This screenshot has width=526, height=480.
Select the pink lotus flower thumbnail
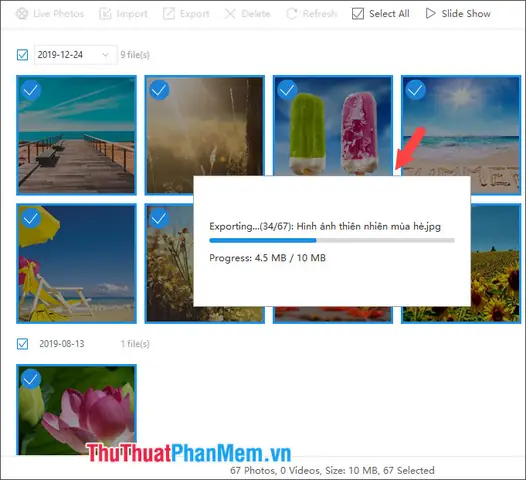[76, 410]
